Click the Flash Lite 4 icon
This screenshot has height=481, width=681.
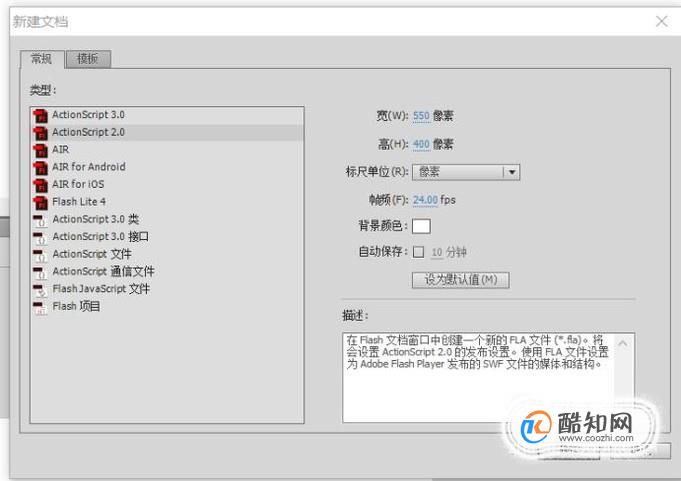(40, 202)
